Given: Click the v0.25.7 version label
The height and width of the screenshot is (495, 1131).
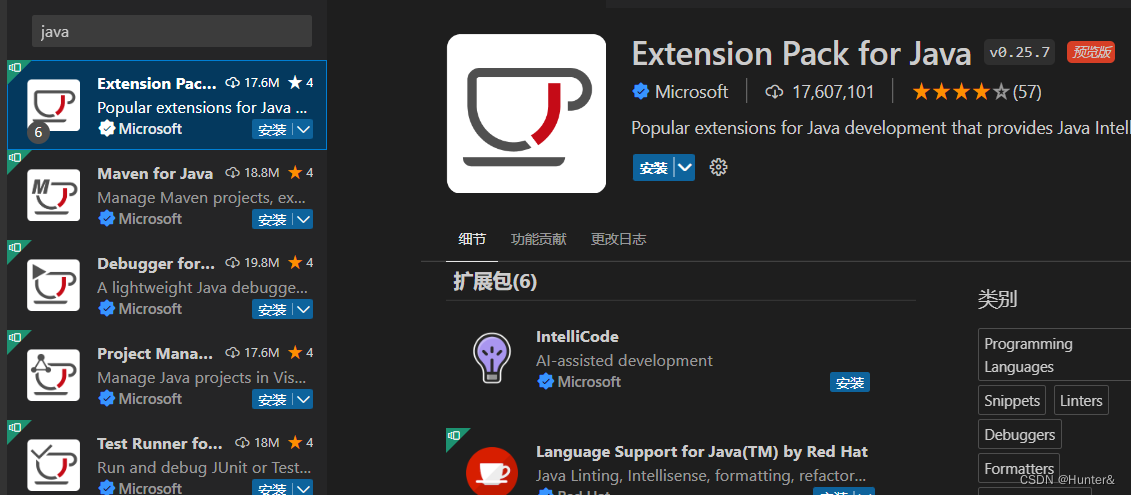Looking at the screenshot, I should point(1019,52).
